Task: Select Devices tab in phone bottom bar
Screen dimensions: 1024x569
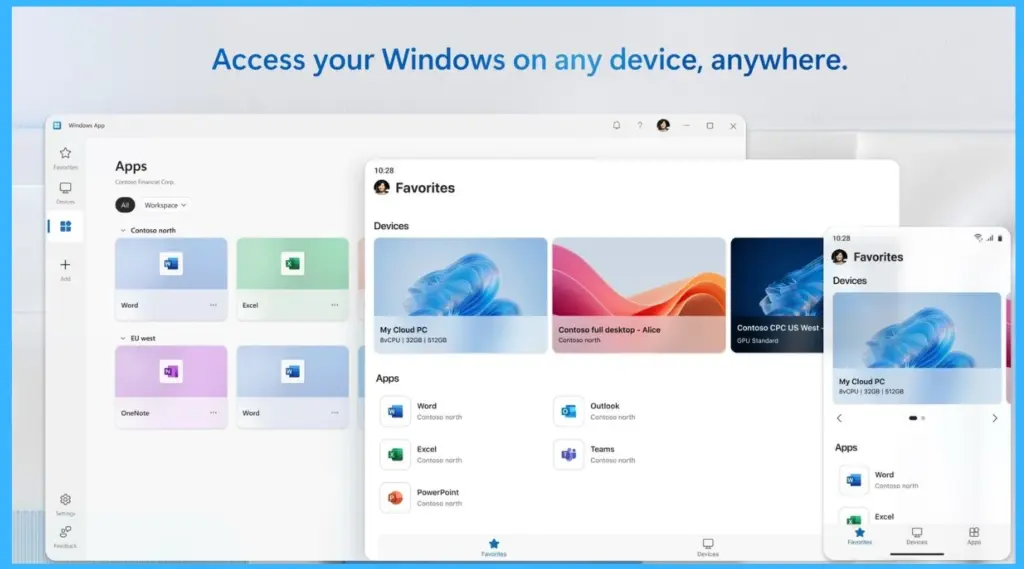Action: point(917,536)
